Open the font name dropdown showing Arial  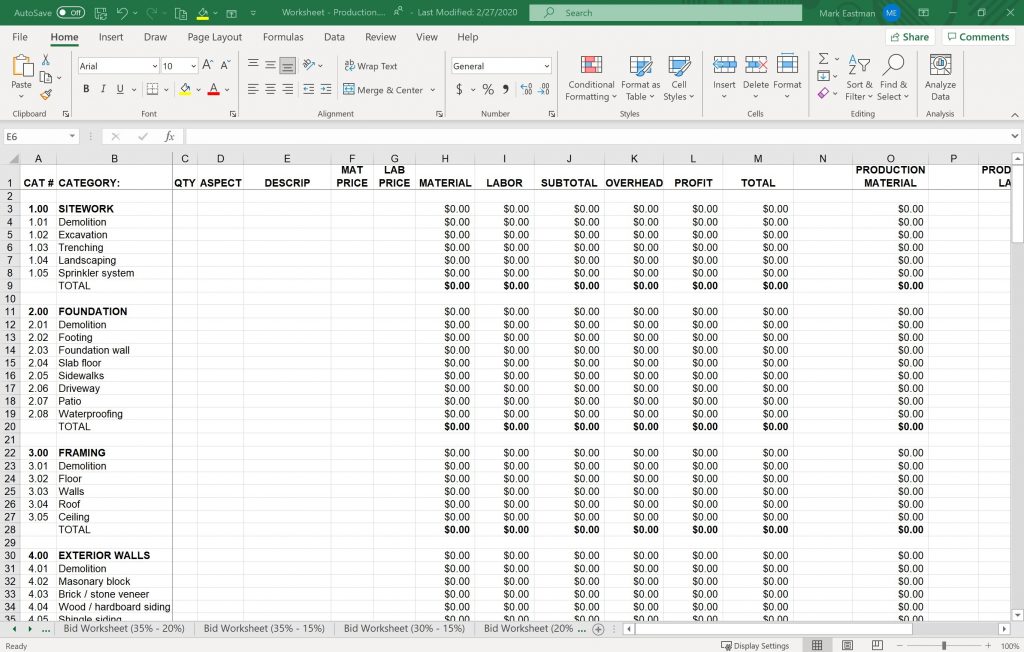pos(118,66)
